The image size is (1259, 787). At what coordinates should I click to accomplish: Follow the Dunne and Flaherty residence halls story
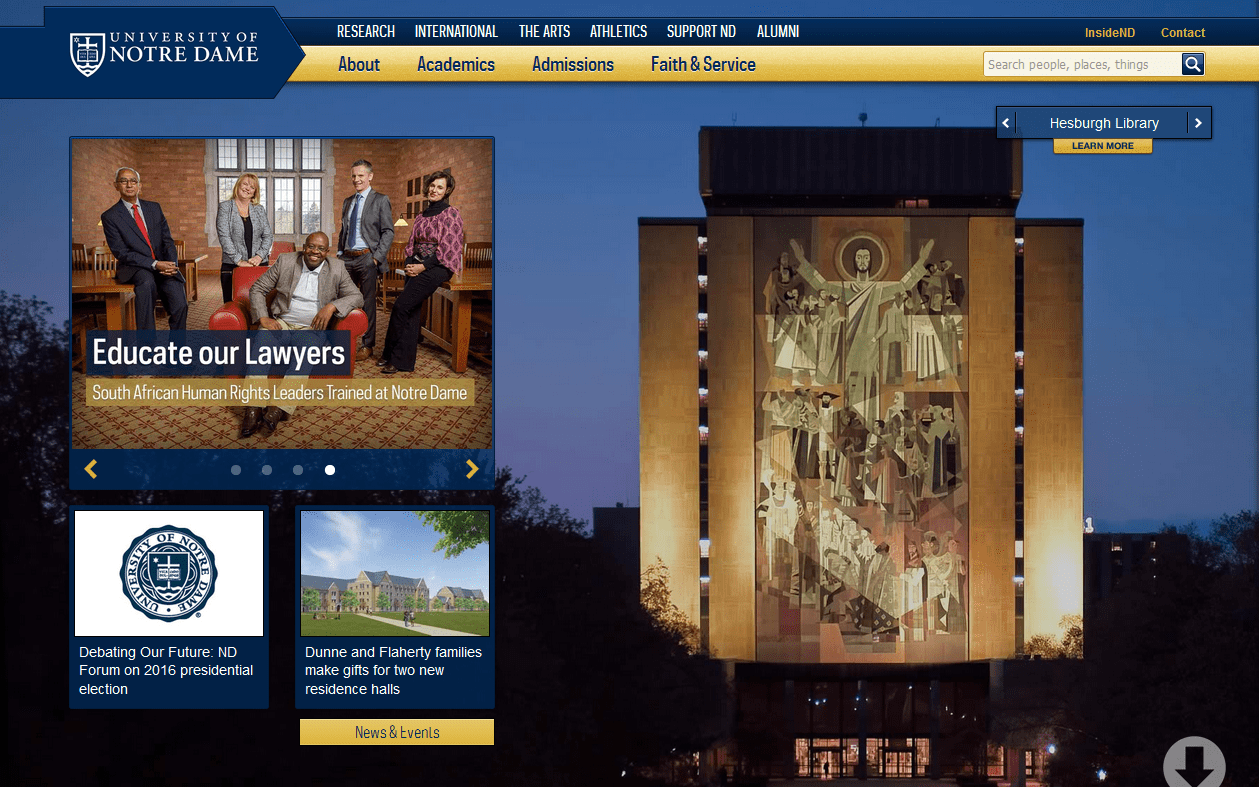click(x=393, y=670)
